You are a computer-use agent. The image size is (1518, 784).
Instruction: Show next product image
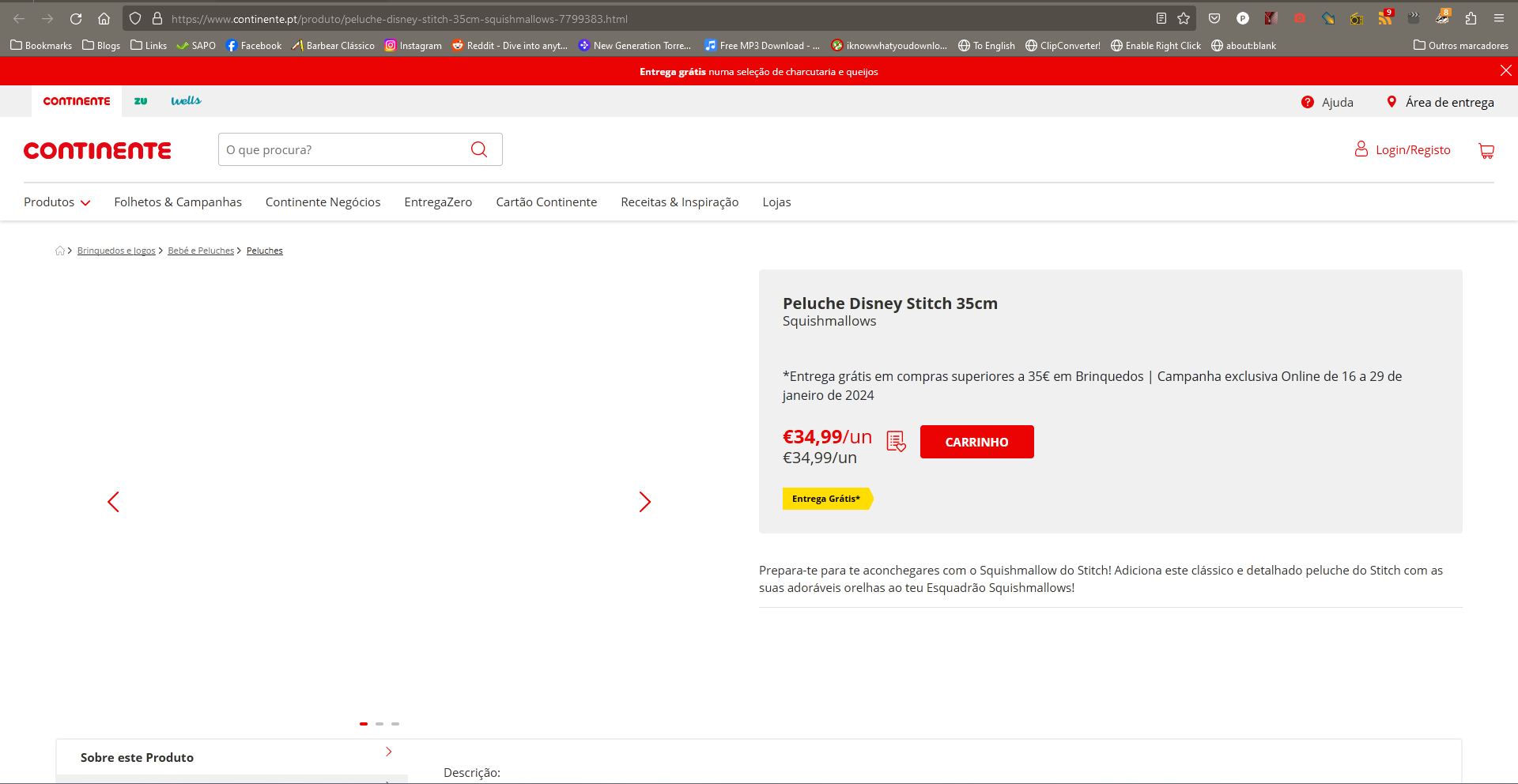pos(644,502)
